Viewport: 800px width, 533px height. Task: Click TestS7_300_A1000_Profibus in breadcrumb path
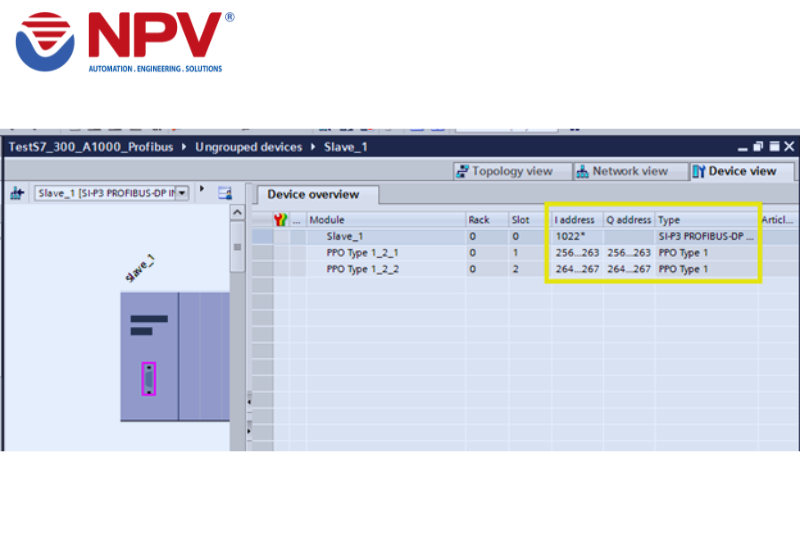(x=91, y=147)
